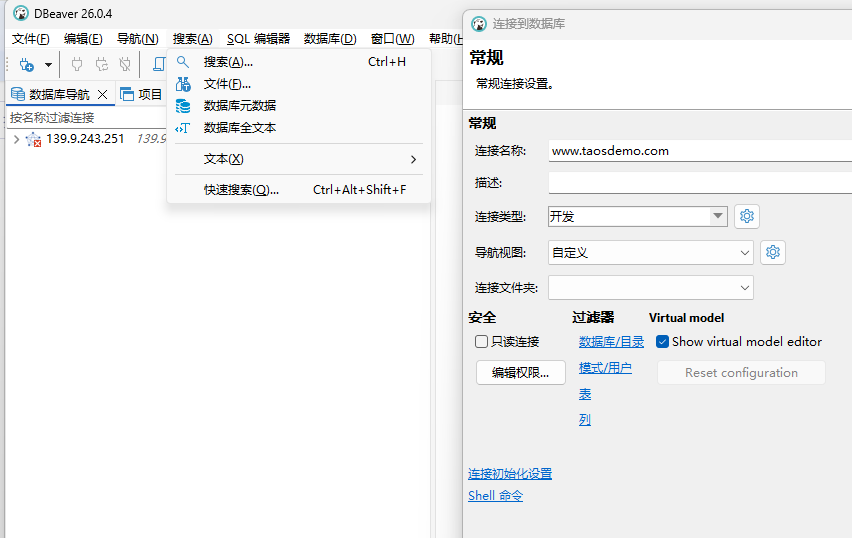The image size is (852, 538).
Task: Open the 数据库(D) menu
Action: (330, 39)
